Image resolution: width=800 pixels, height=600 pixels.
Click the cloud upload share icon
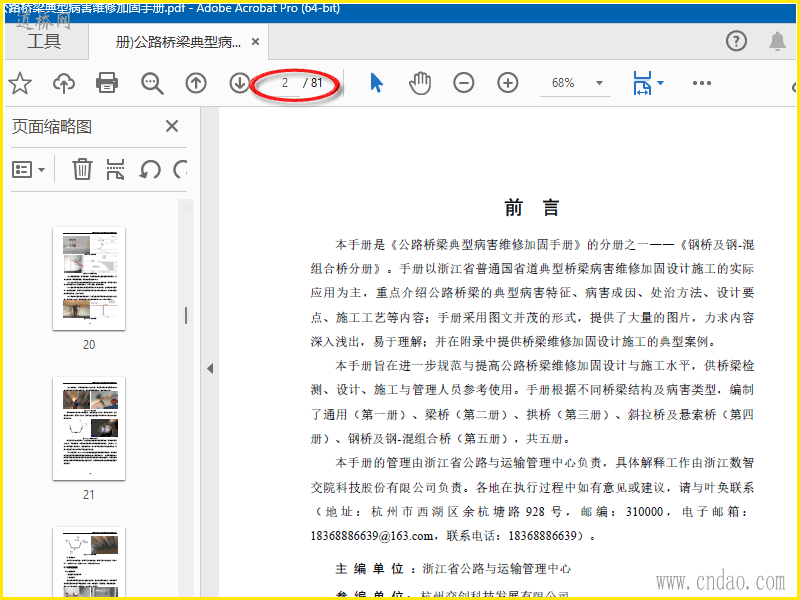pyautogui.click(x=64, y=83)
